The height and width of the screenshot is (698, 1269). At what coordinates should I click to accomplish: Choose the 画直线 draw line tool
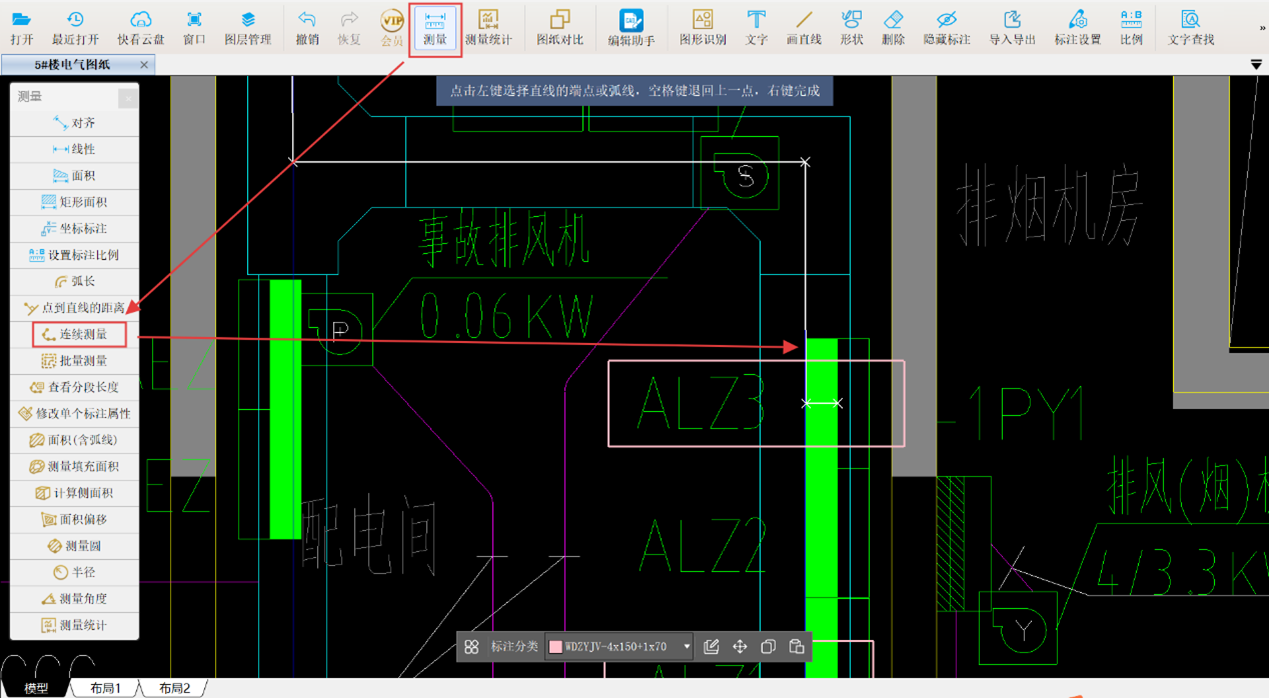[x=803, y=28]
